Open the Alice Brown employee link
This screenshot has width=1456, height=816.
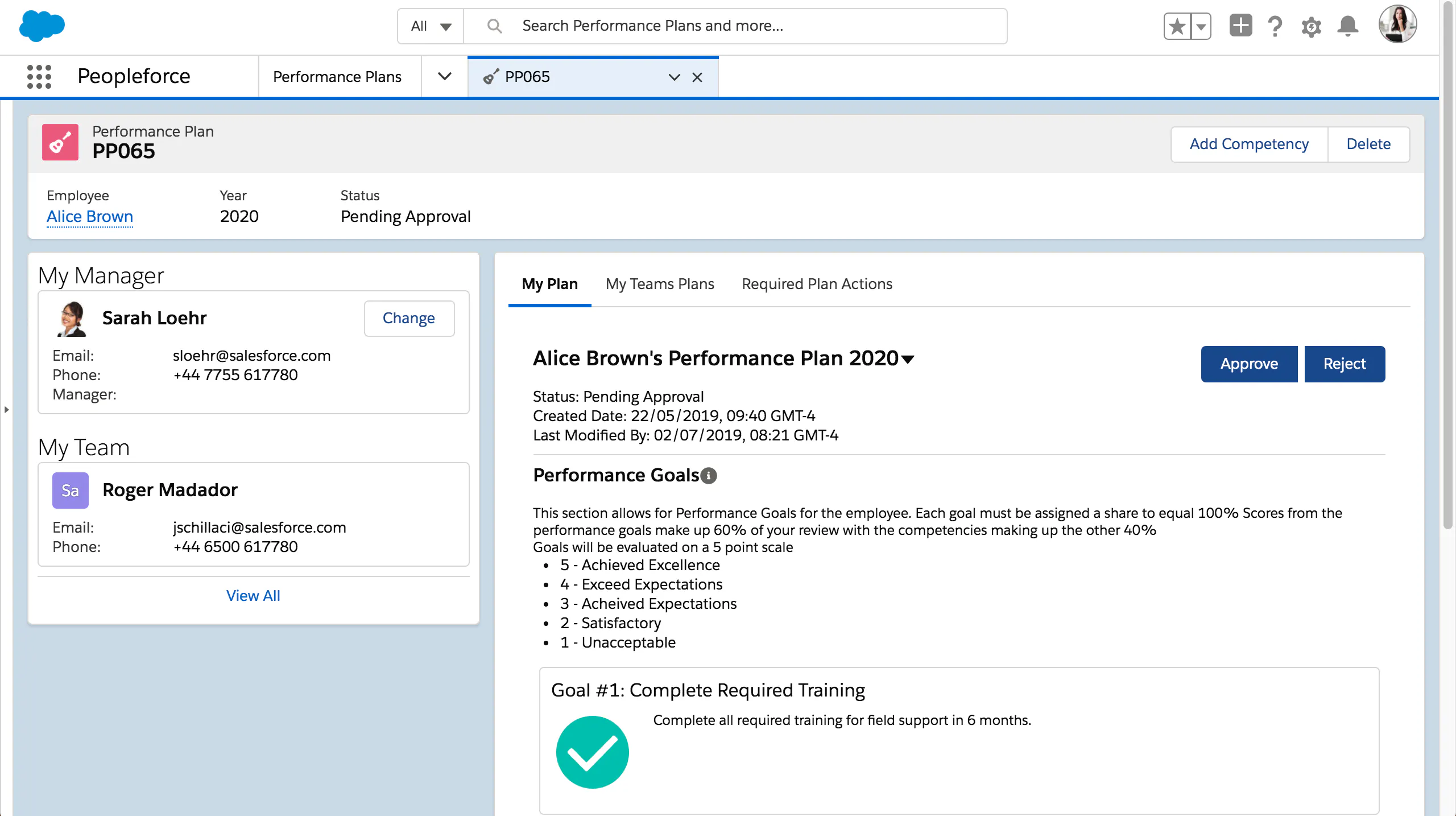coord(90,216)
